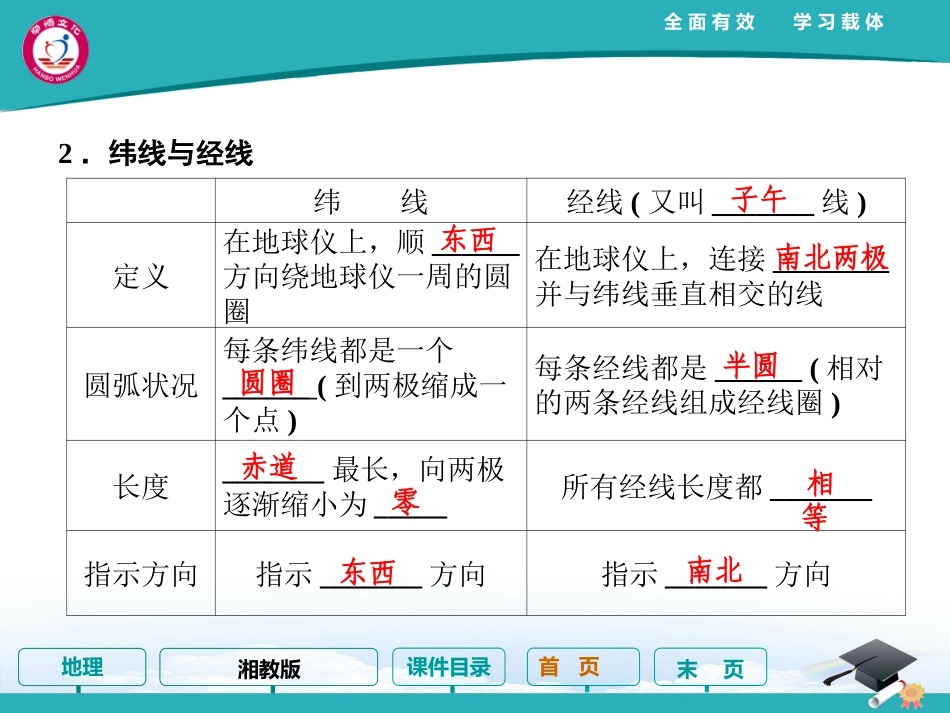Screen dimensions: 950x713
Task: Click the red answer 子午
Action: [758, 199]
